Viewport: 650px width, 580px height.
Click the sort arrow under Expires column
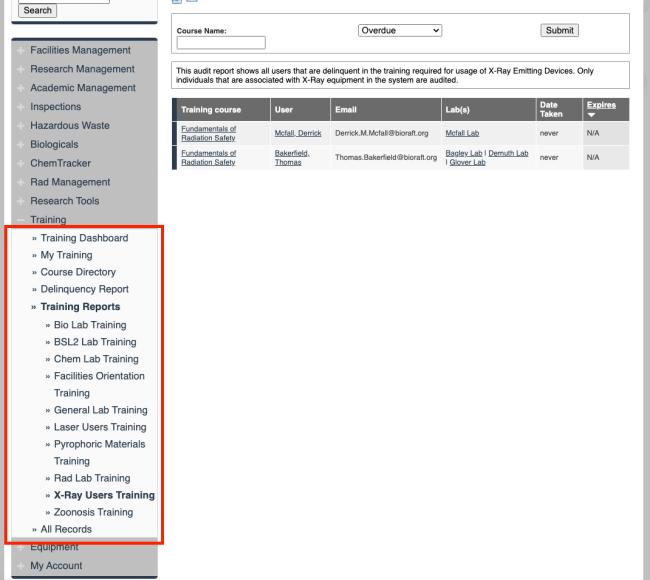(591, 114)
